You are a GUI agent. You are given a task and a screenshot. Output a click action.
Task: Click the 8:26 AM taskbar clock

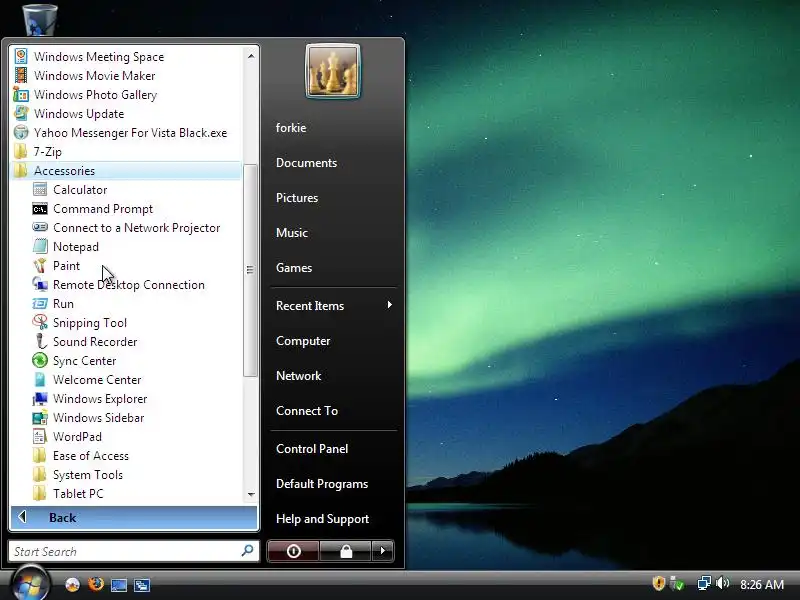[762, 584]
